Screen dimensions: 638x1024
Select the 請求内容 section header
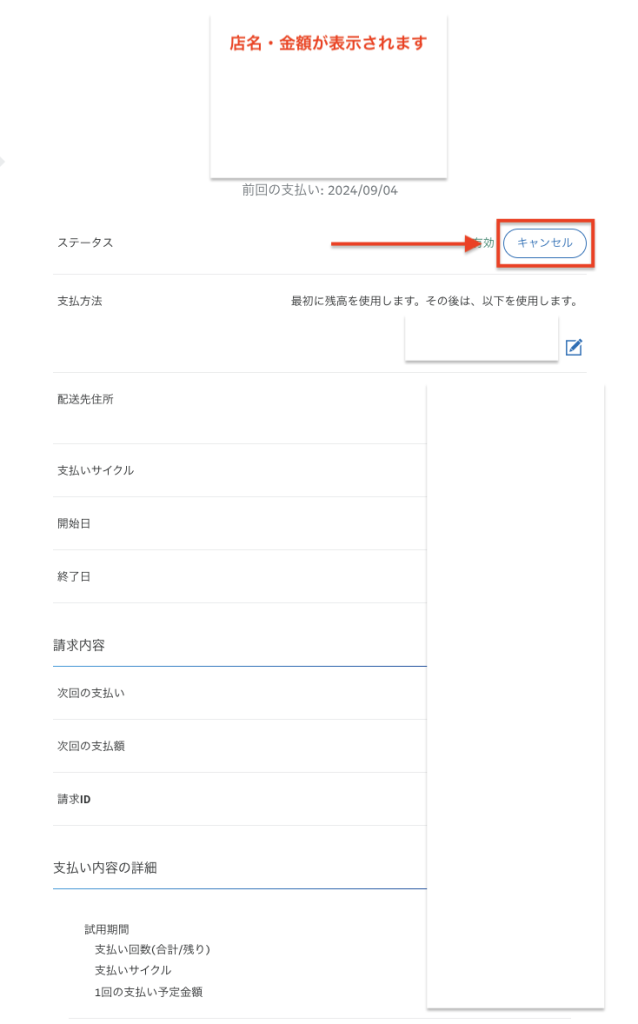(80, 645)
